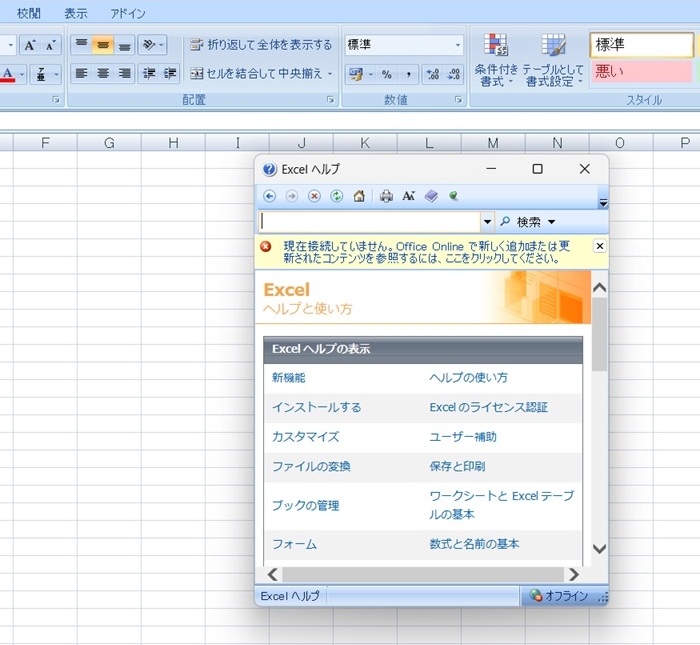The image size is (700, 645).
Task: Open text orientation options
Action: point(152,45)
